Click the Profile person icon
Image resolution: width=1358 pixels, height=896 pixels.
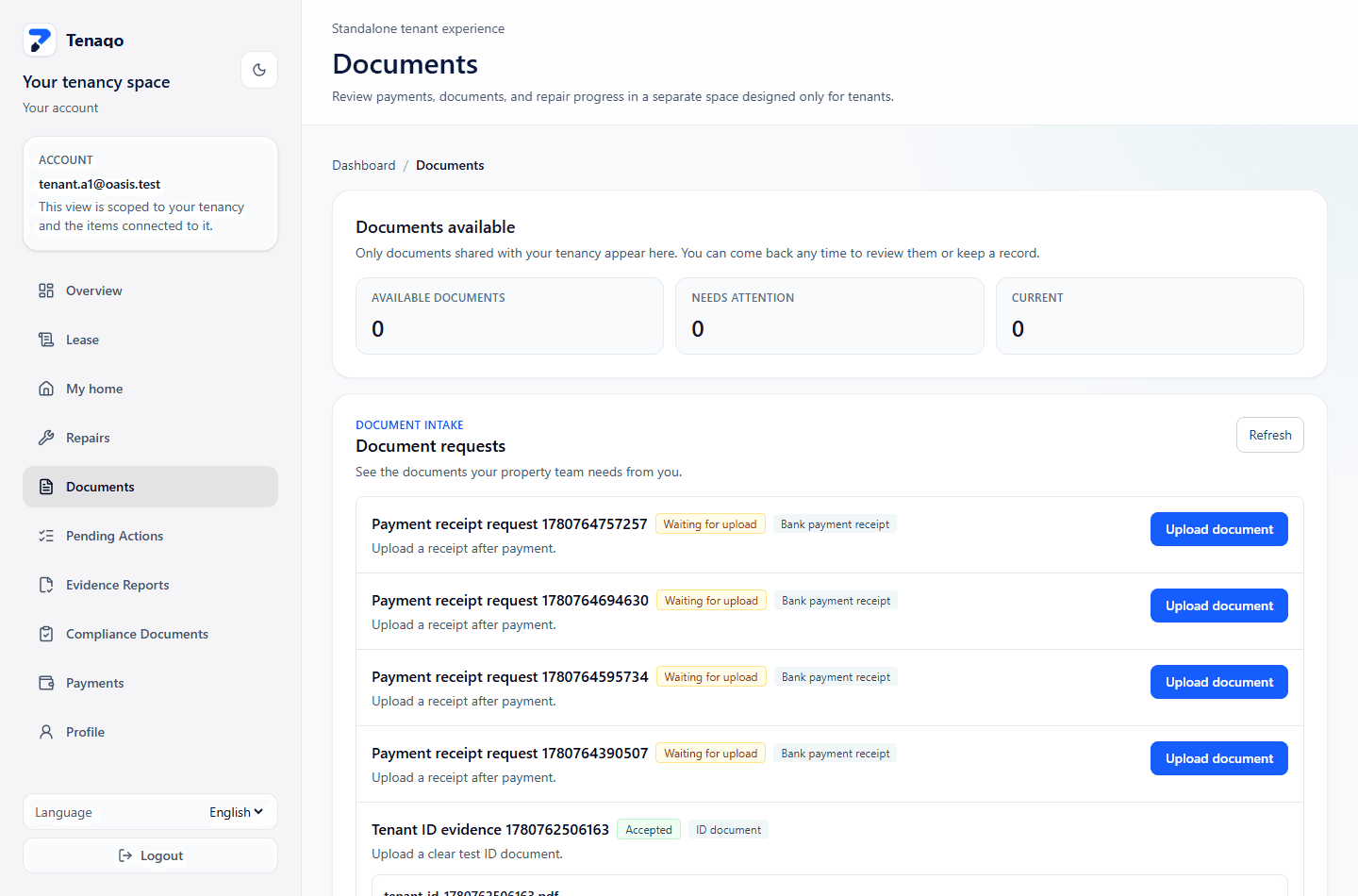pos(46,732)
